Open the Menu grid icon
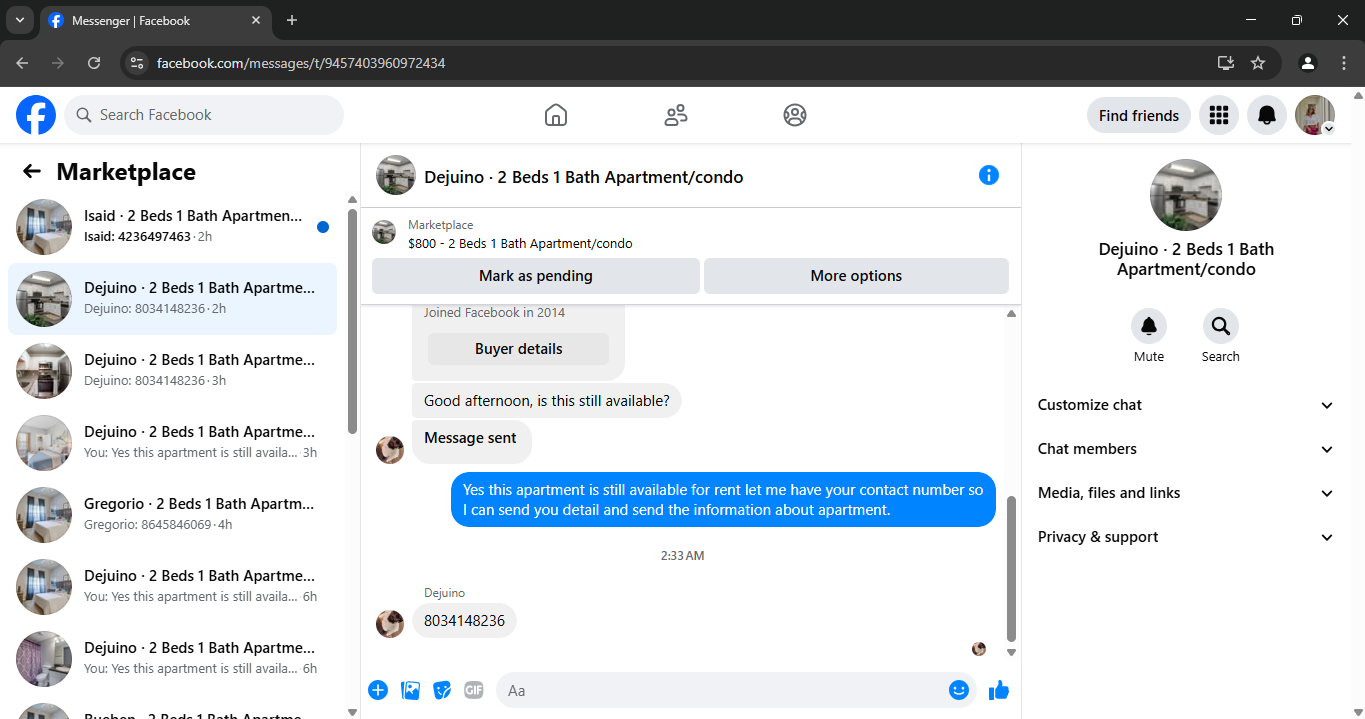This screenshot has height=719, width=1365. coord(1218,115)
